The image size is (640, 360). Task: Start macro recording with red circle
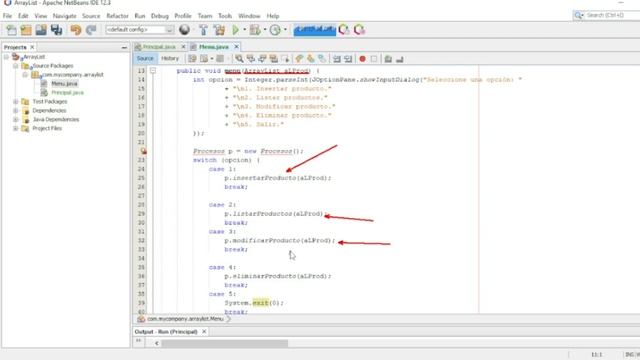[362, 59]
